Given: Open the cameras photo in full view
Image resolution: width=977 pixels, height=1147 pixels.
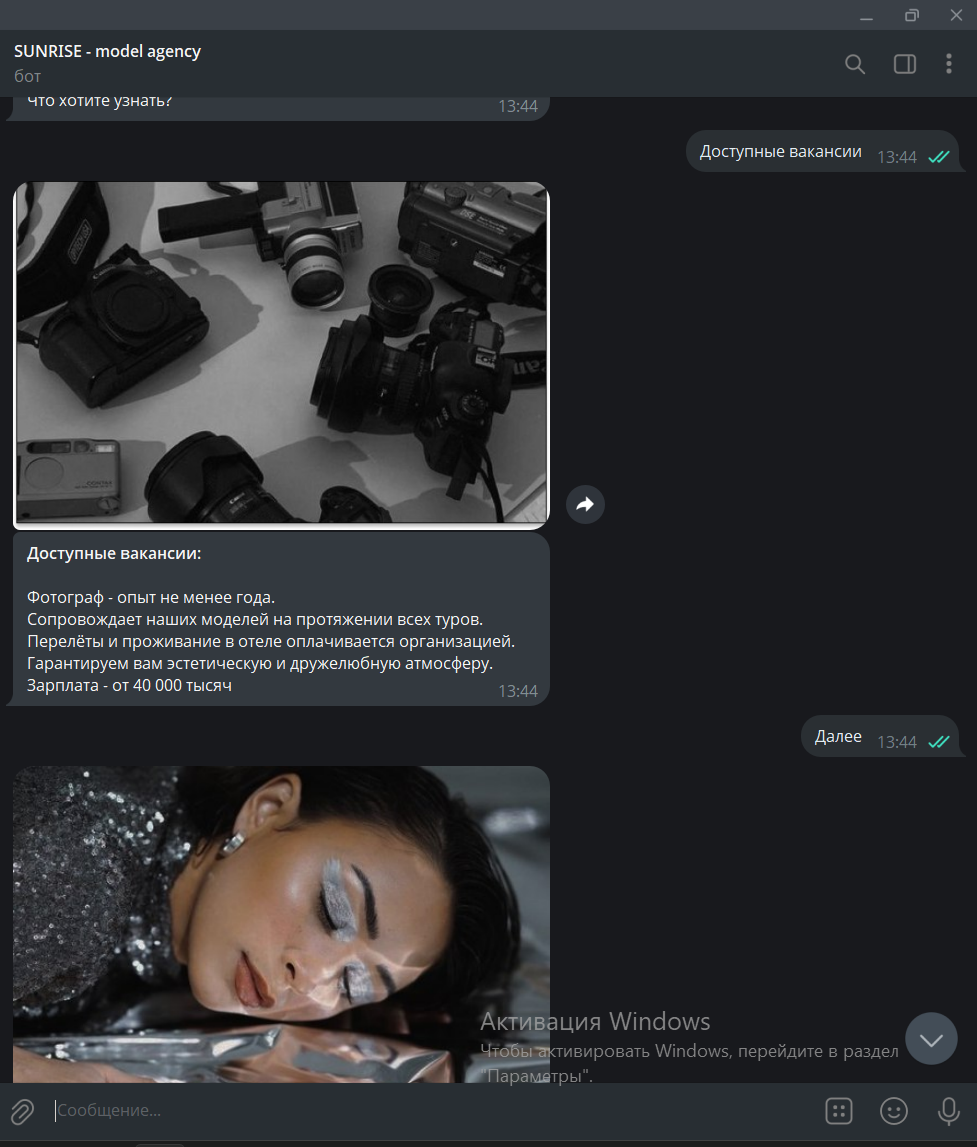Looking at the screenshot, I should pyautogui.click(x=280, y=355).
